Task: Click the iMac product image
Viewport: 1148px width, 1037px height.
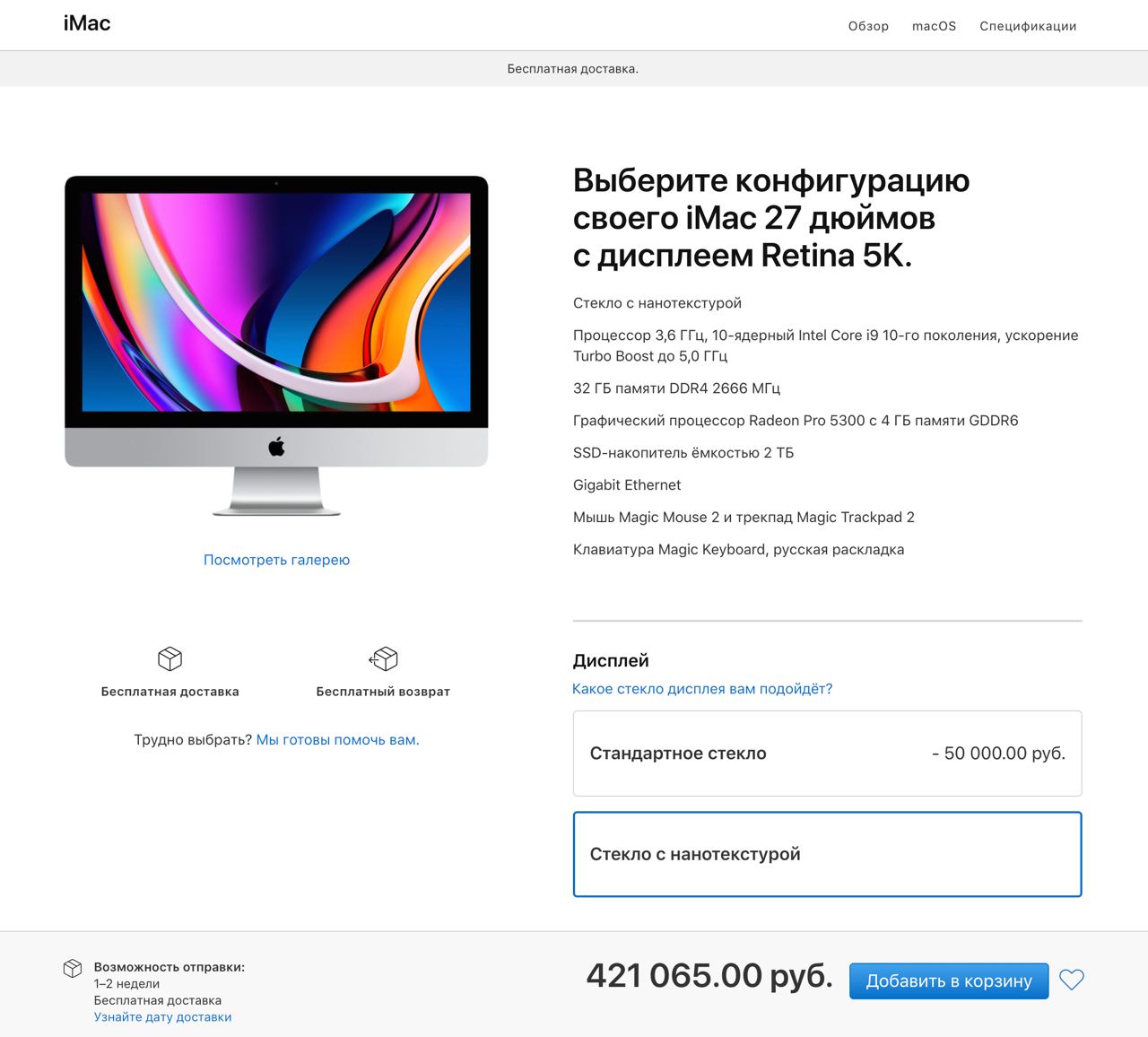Action: tap(276, 345)
